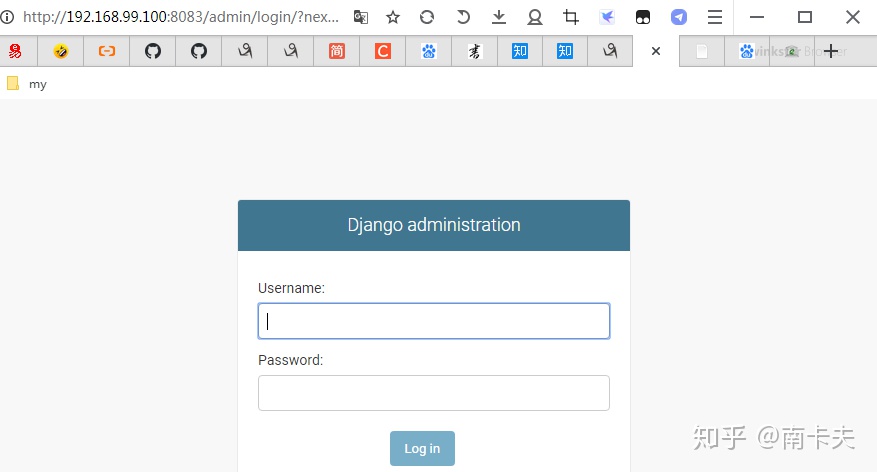
Task: Close the active tab with the X
Action: pos(656,51)
